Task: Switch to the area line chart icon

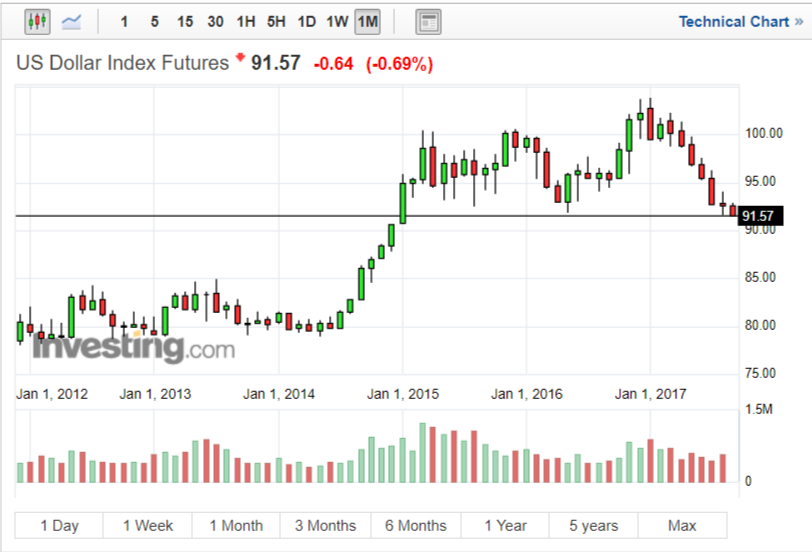Action: pyautogui.click(x=71, y=21)
